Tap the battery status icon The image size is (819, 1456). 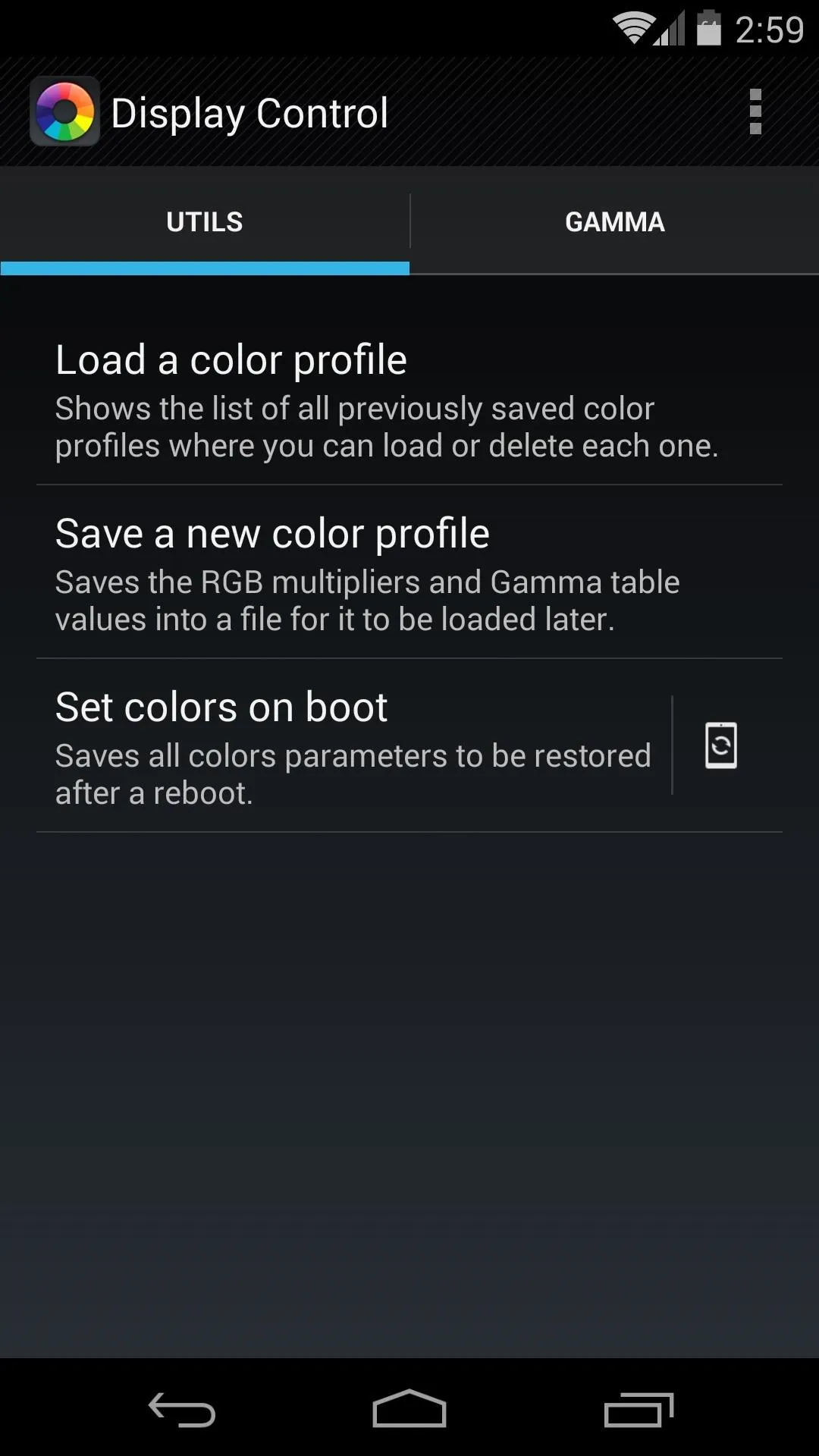(x=709, y=28)
